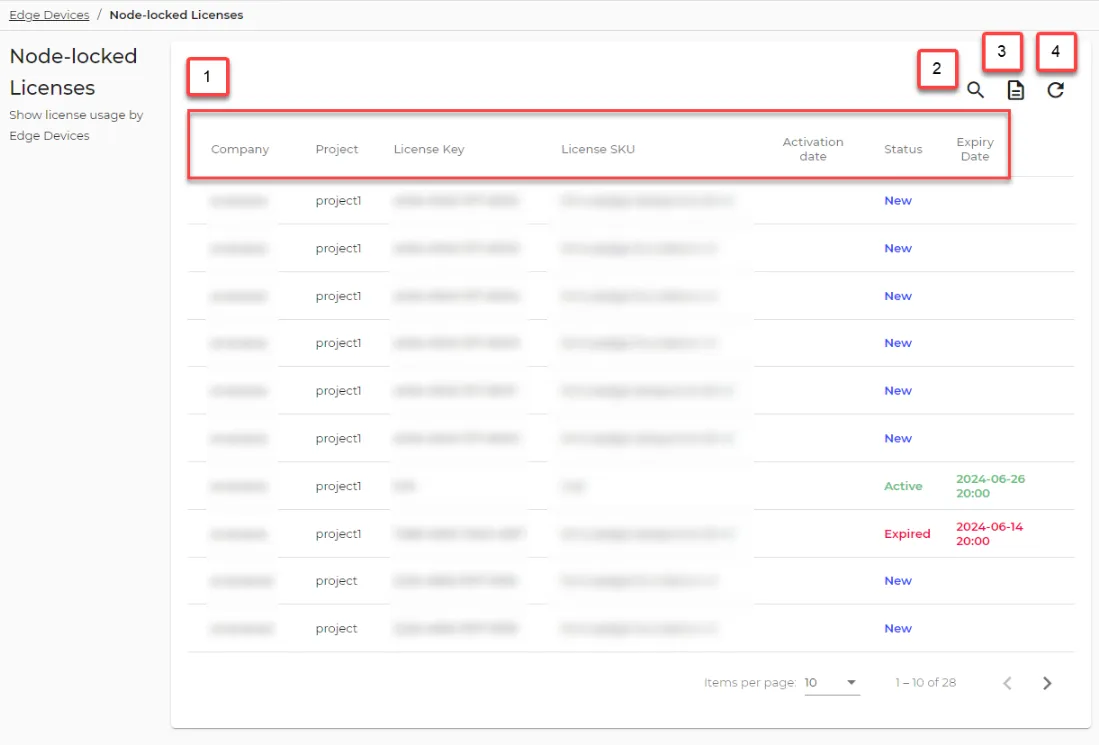Click the 'Show license usage by Edge Devices' text

click(76, 125)
